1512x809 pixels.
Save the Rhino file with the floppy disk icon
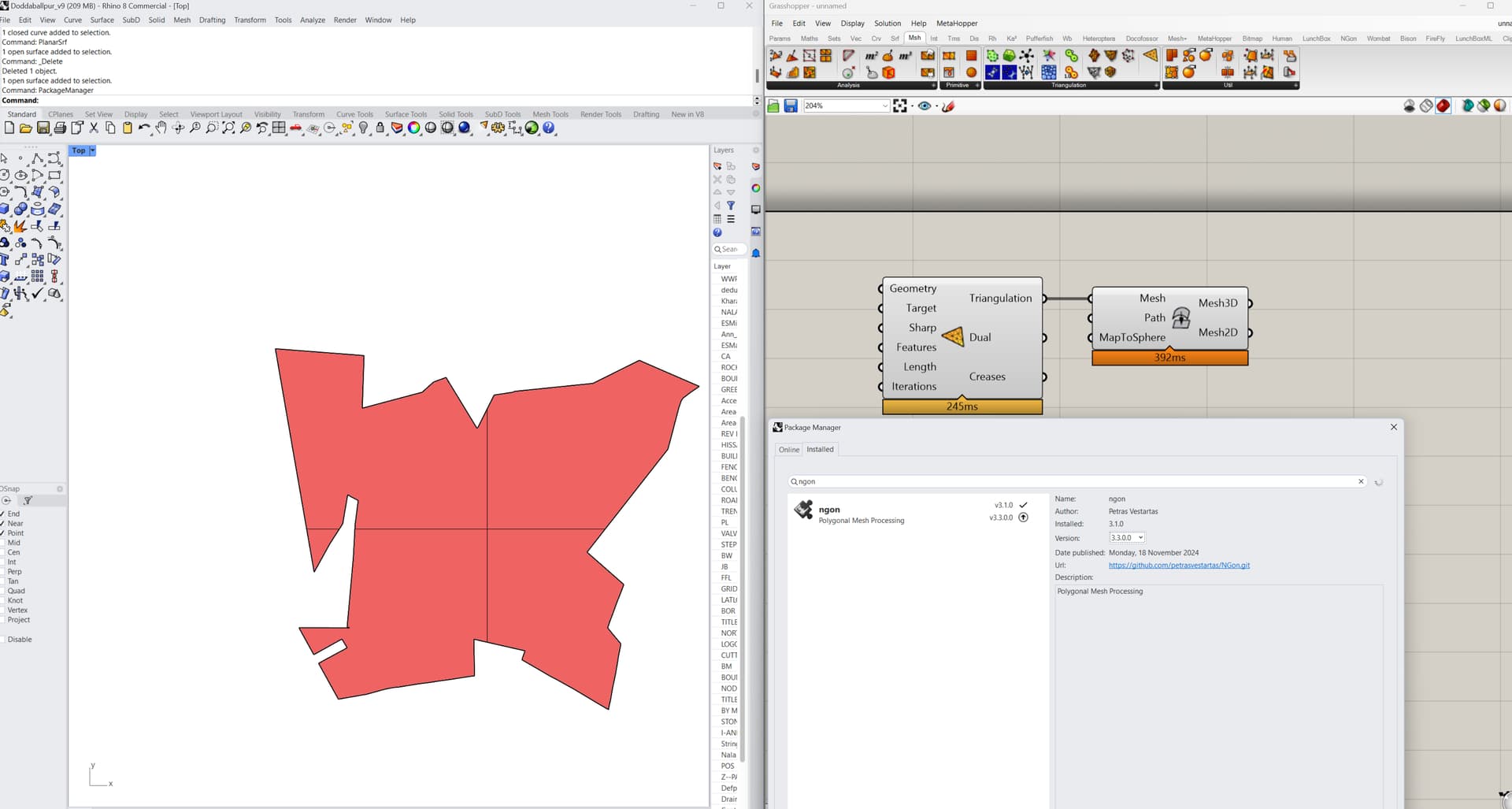[x=43, y=128]
